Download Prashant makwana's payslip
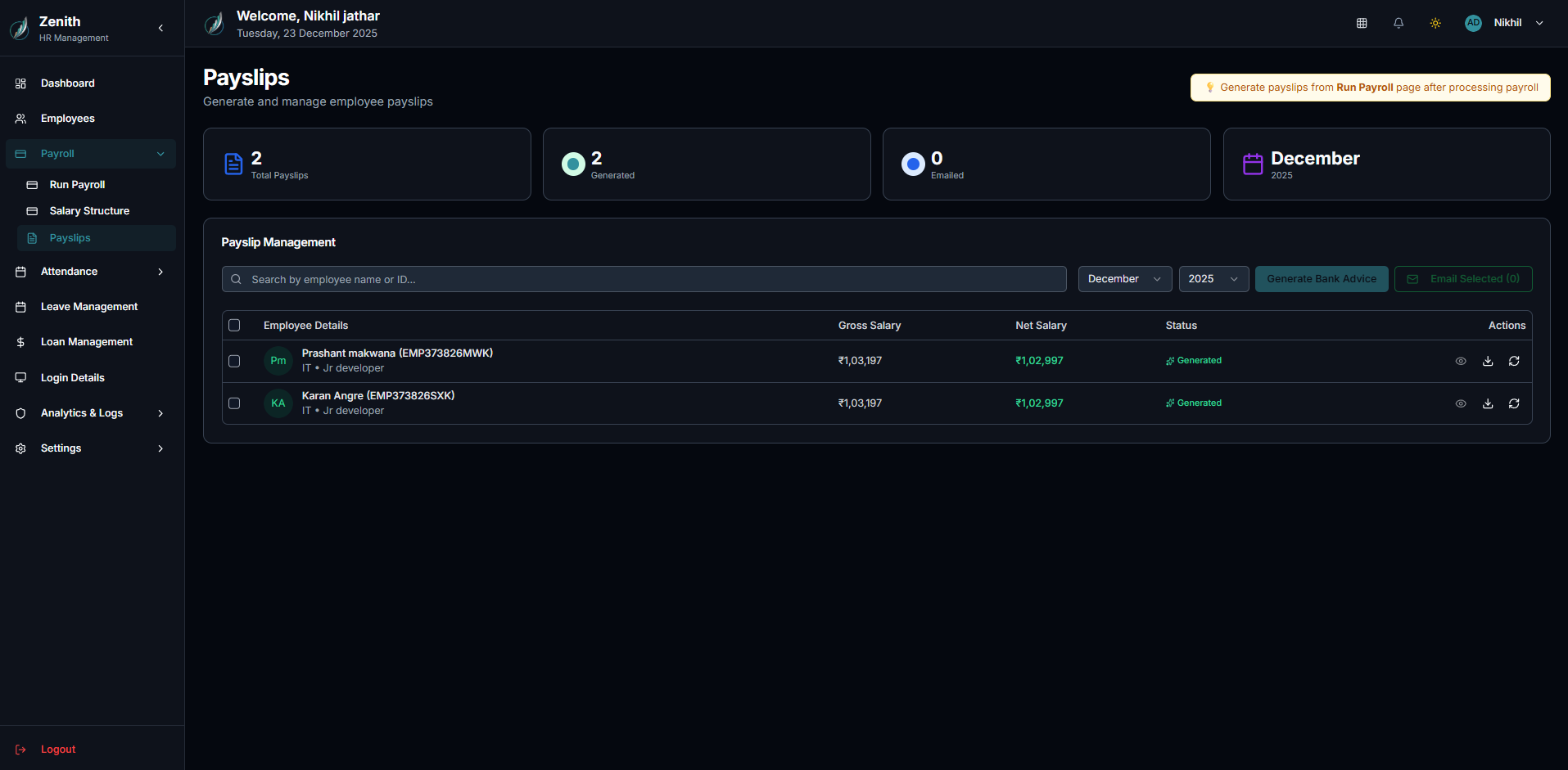Image resolution: width=1568 pixels, height=770 pixels. (1488, 361)
